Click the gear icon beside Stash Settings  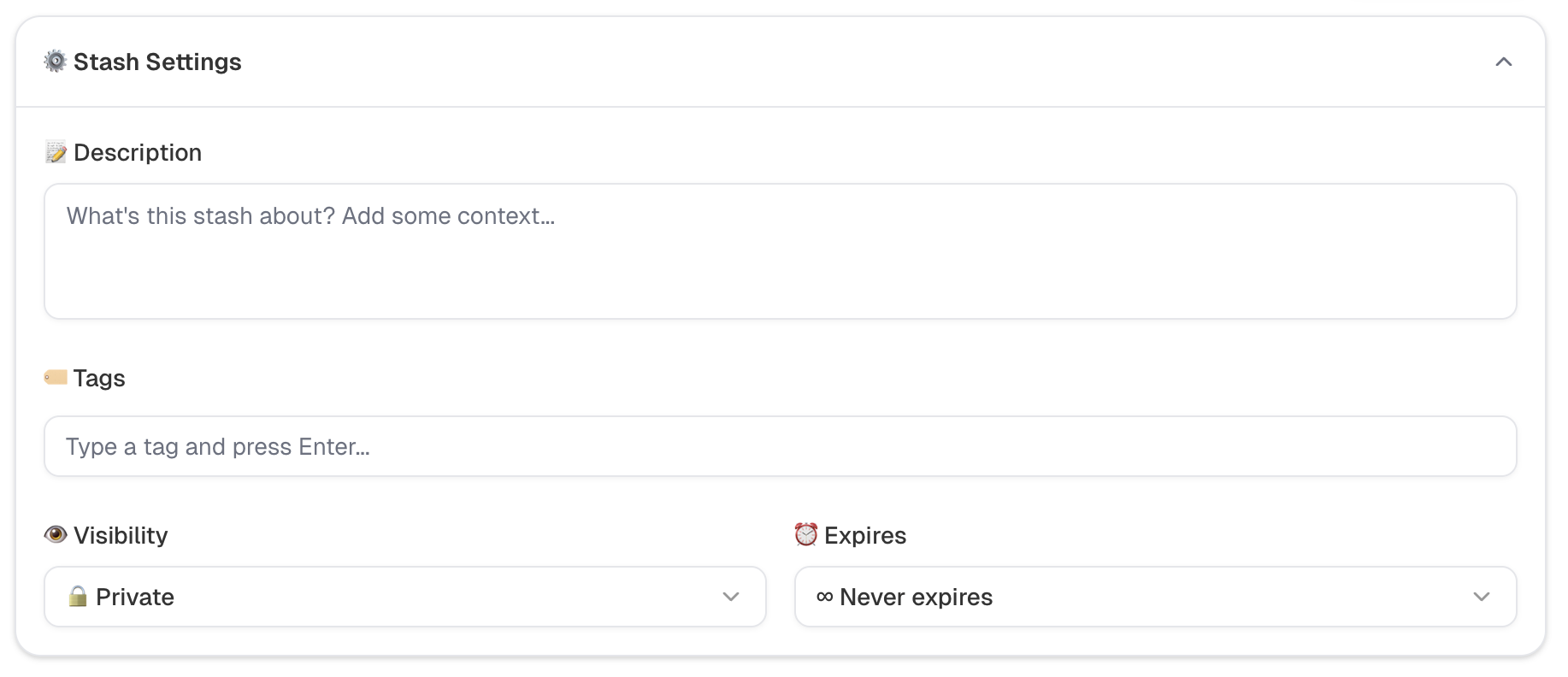click(x=55, y=62)
